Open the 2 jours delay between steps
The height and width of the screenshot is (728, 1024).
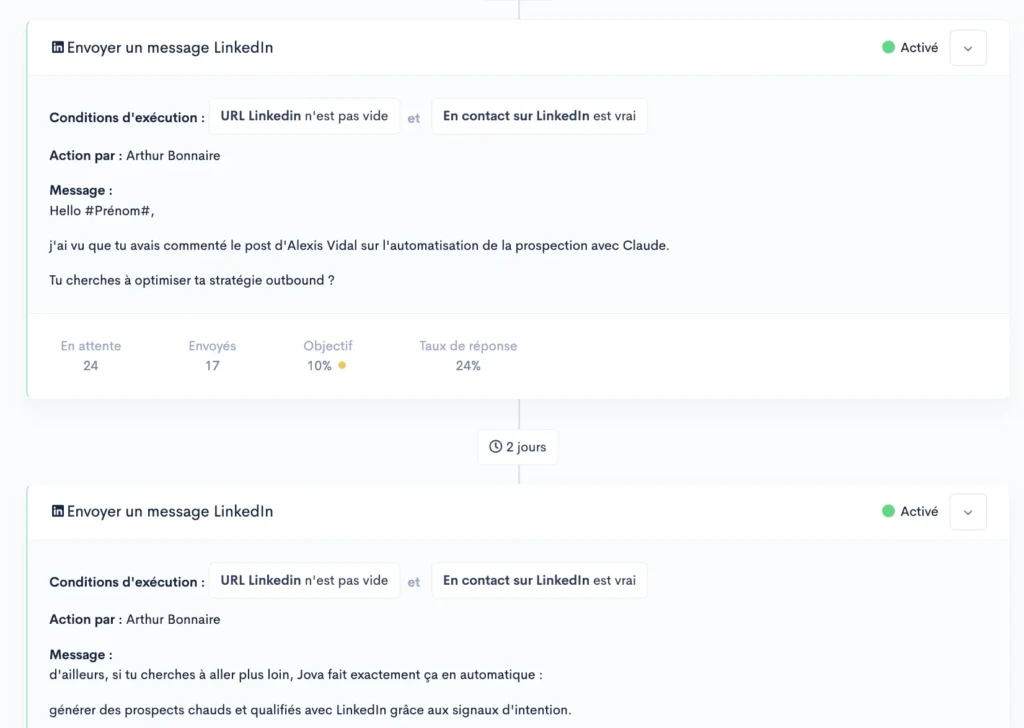coord(518,447)
